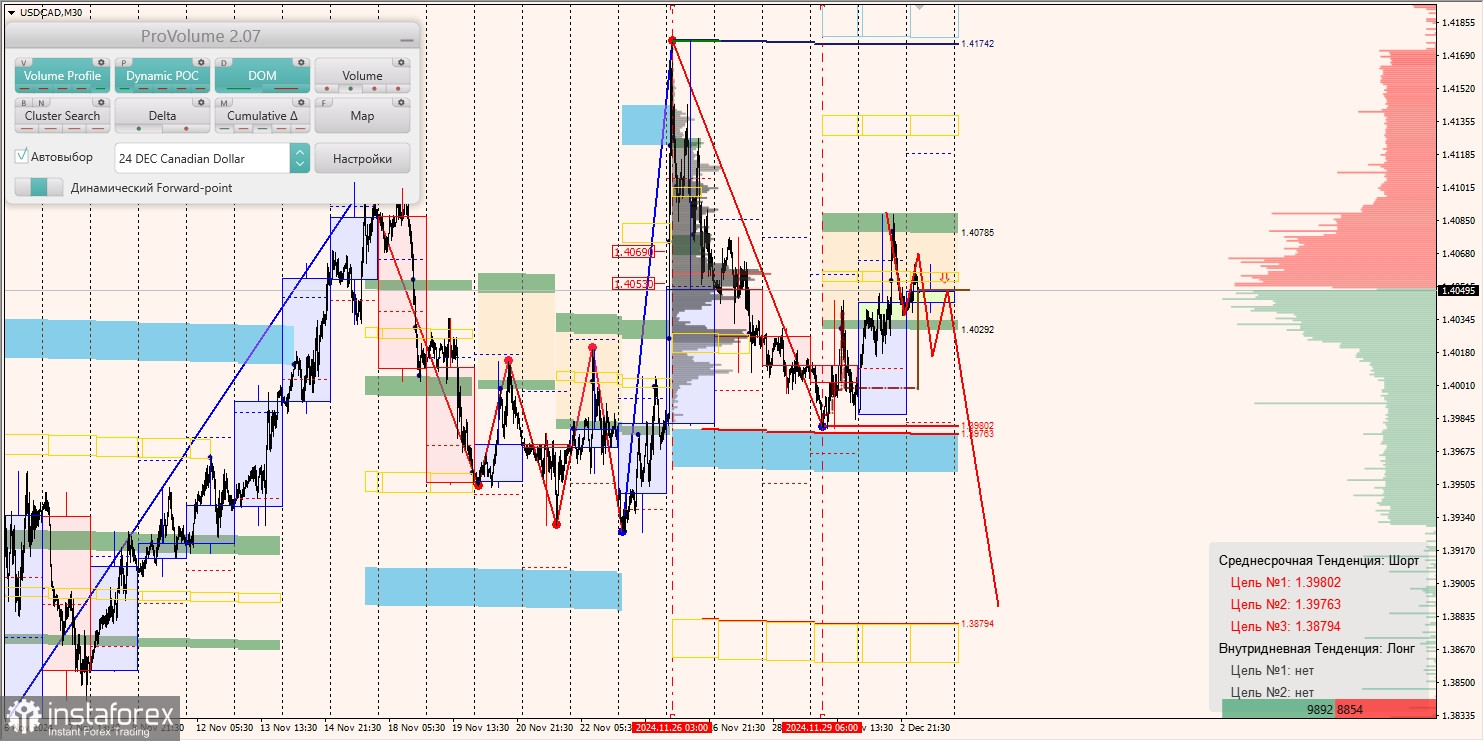This screenshot has height=741, width=1484.
Task: Select the green dot under Volume
Action: (351, 89)
